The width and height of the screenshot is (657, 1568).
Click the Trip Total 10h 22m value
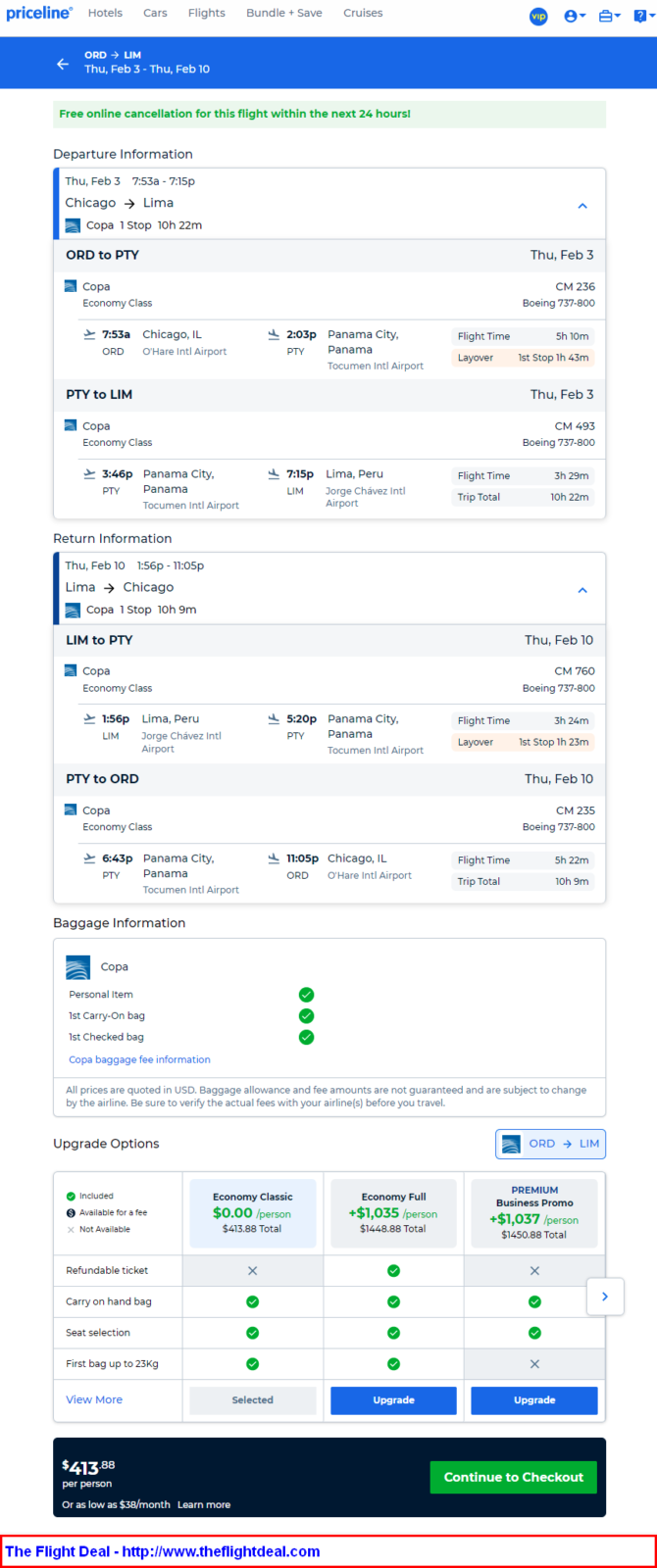point(570,497)
